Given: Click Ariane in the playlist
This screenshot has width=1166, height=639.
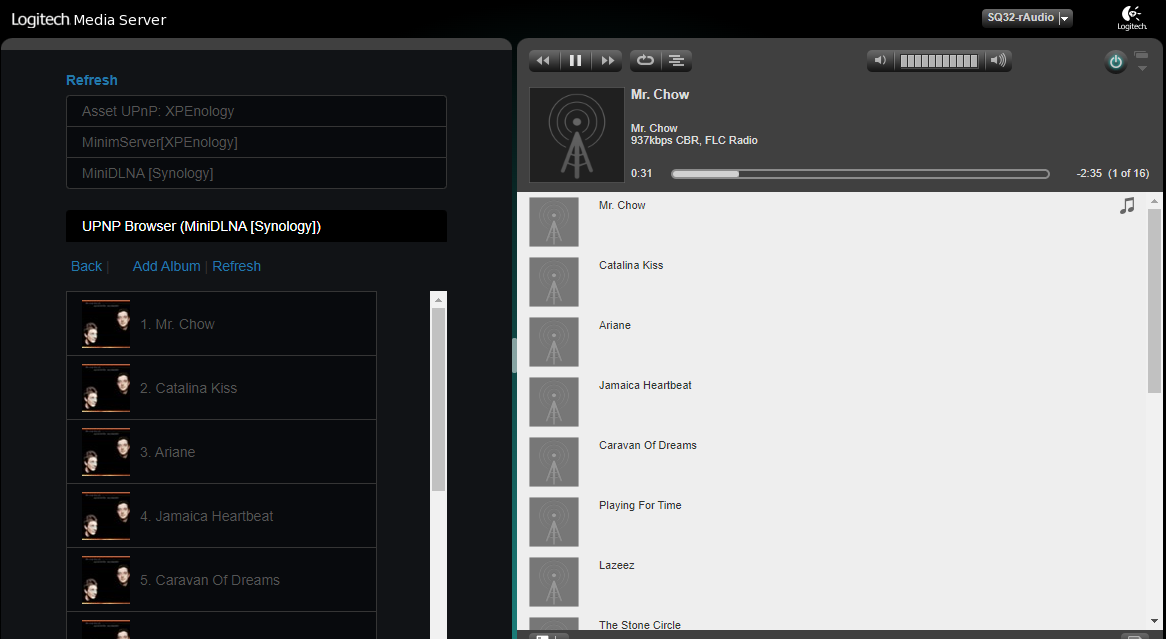Looking at the screenshot, I should pyautogui.click(x=614, y=326).
